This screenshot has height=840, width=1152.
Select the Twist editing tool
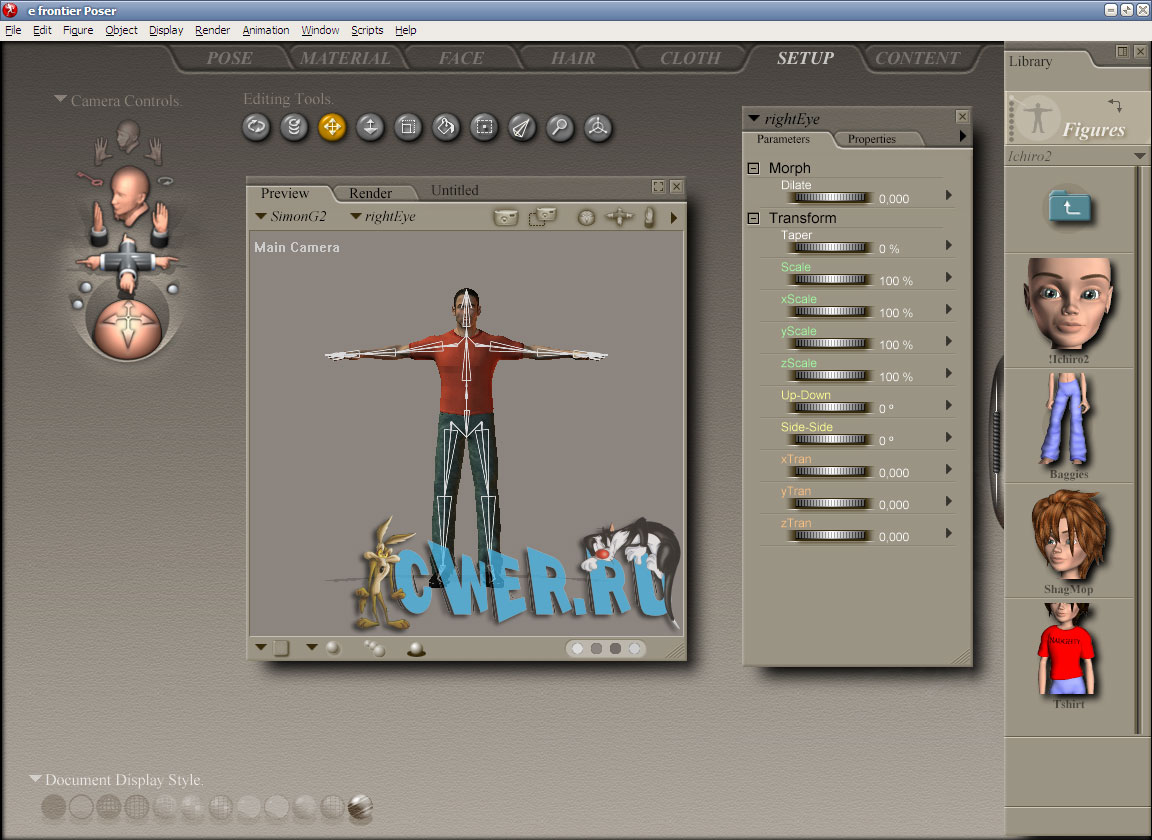pyautogui.click(x=294, y=127)
